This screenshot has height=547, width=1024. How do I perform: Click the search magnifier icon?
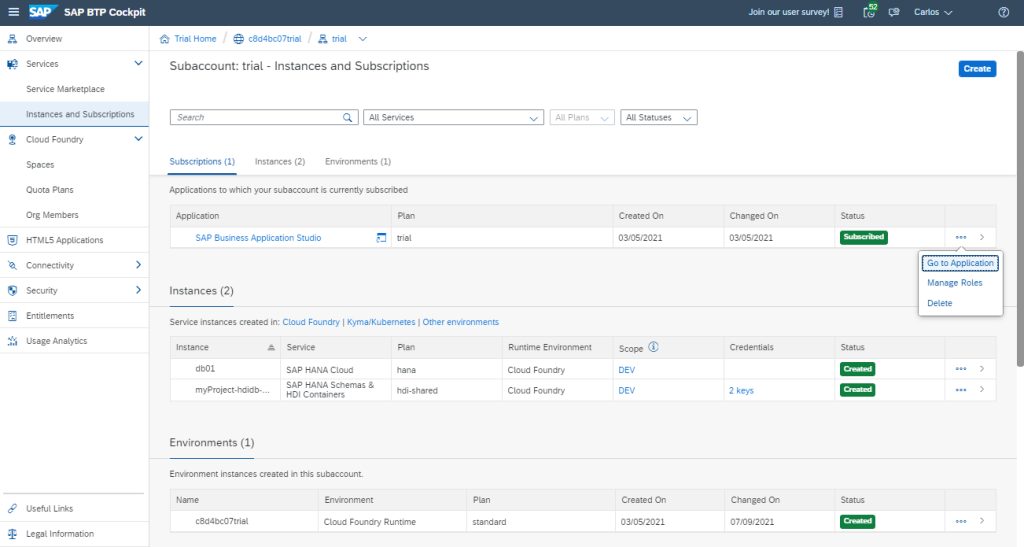tap(347, 117)
